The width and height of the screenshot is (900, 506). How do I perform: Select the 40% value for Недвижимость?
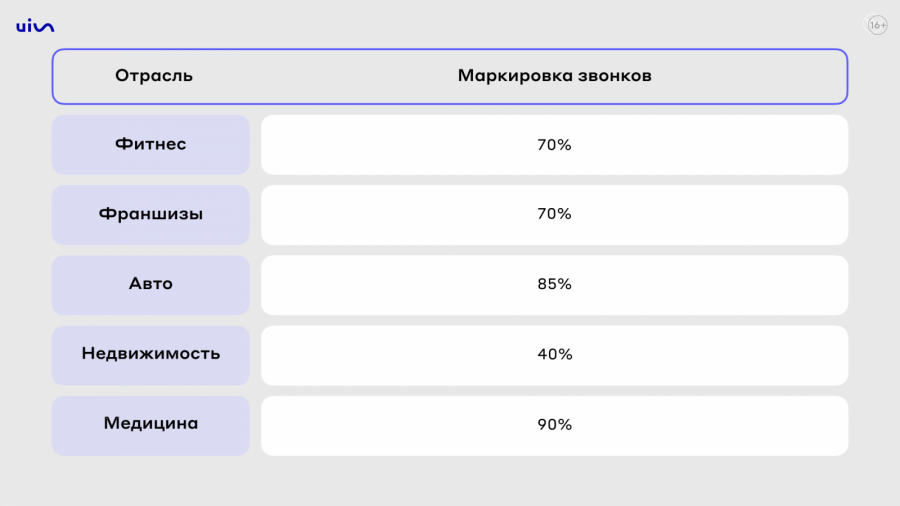coord(554,355)
